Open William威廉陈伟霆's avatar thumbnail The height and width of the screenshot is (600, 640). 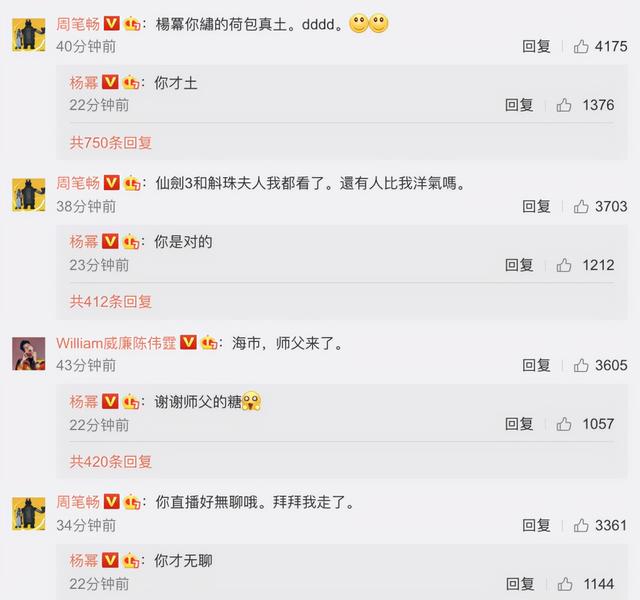(x=29, y=353)
